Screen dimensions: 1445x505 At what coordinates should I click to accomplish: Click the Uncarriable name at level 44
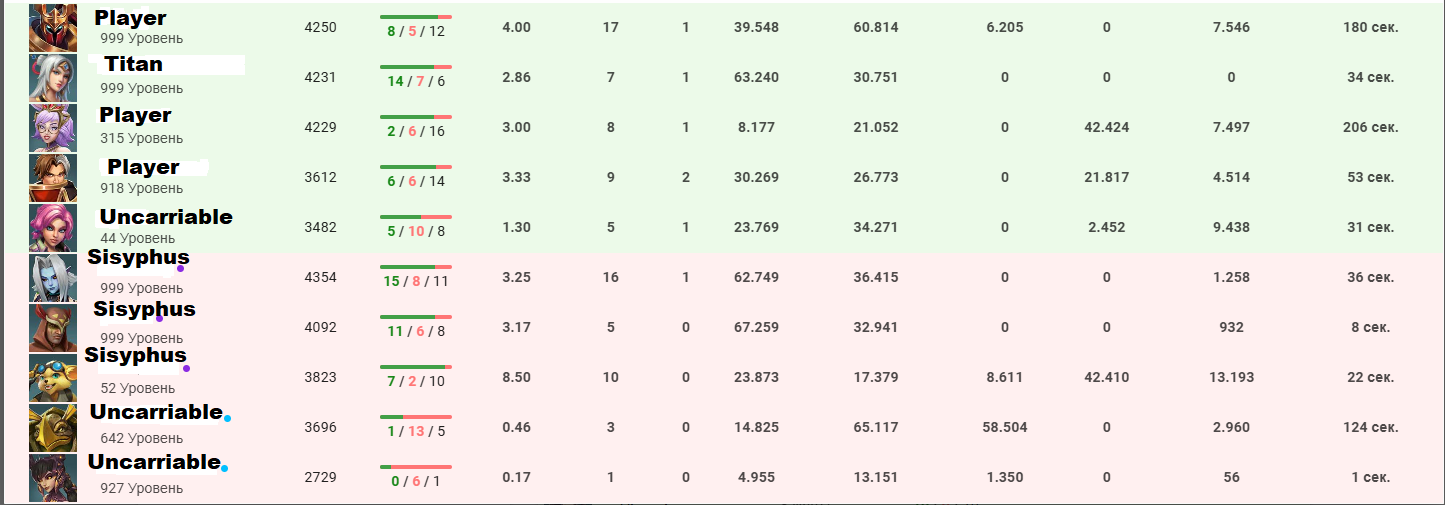(166, 217)
